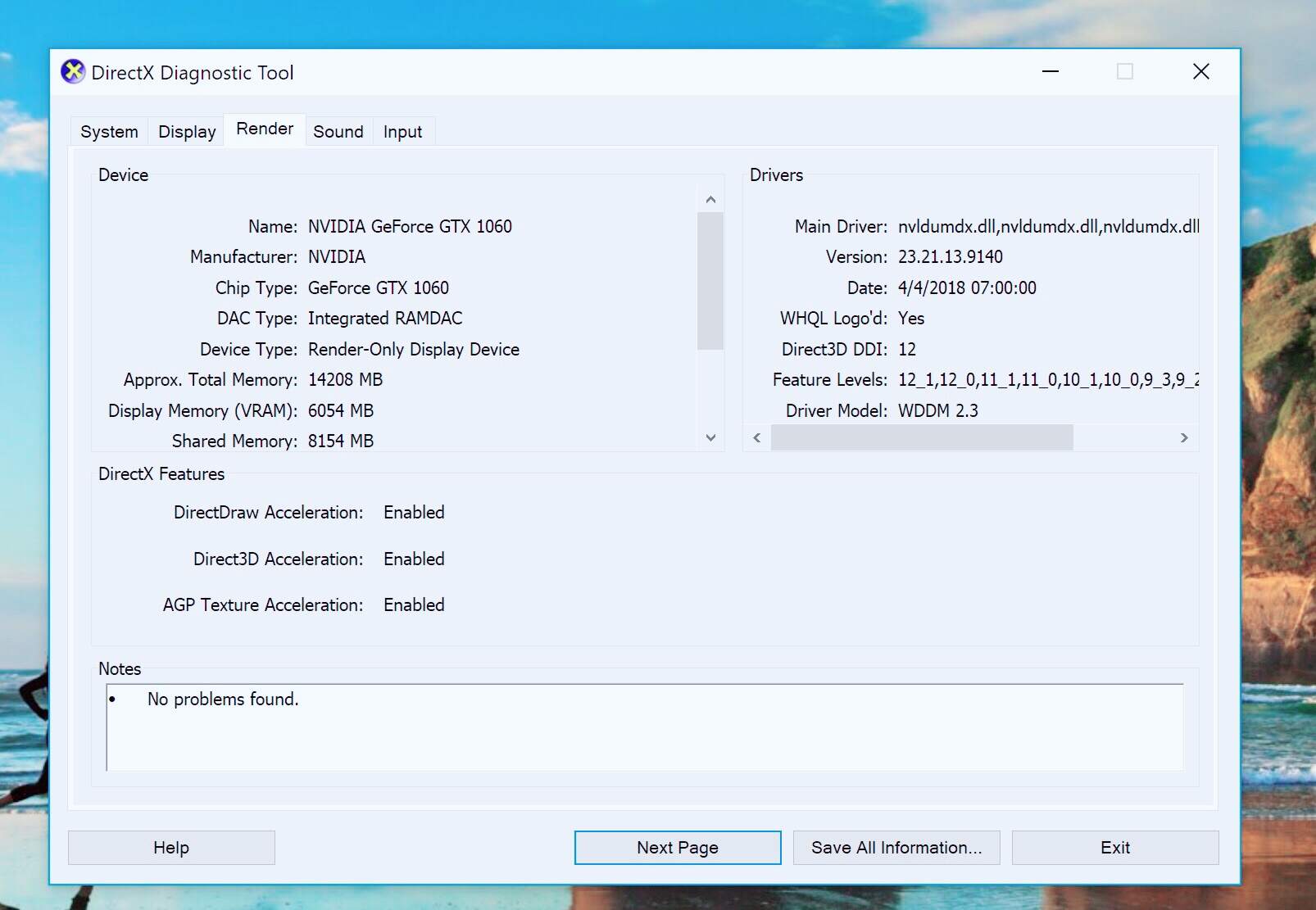Viewport: 1316px width, 910px height.
Task: Click the grayed-out maximize window button
Action: (1124, 72)
